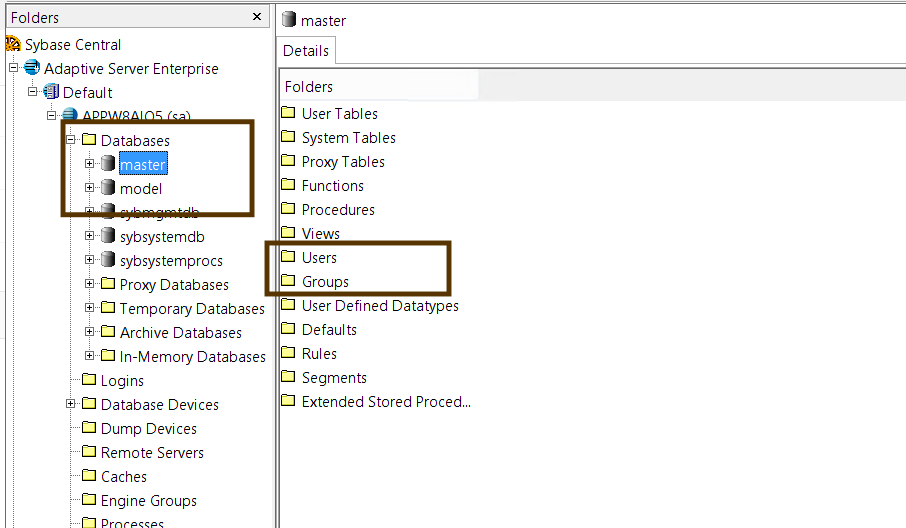Click the In-Memory Databases folder icon
This screenshot has height=528, width=906.
107,355
